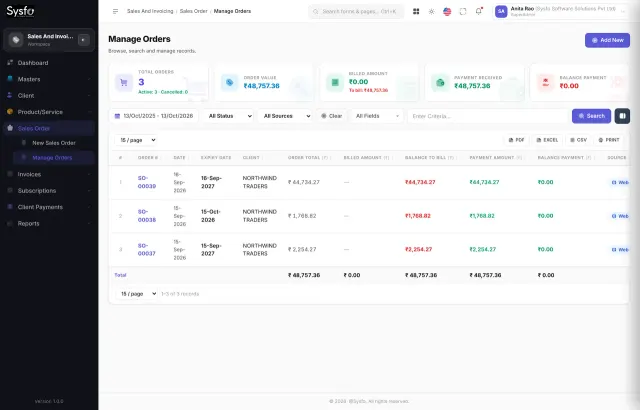Click the Sales Order breadcrumb

click(193, 11)
